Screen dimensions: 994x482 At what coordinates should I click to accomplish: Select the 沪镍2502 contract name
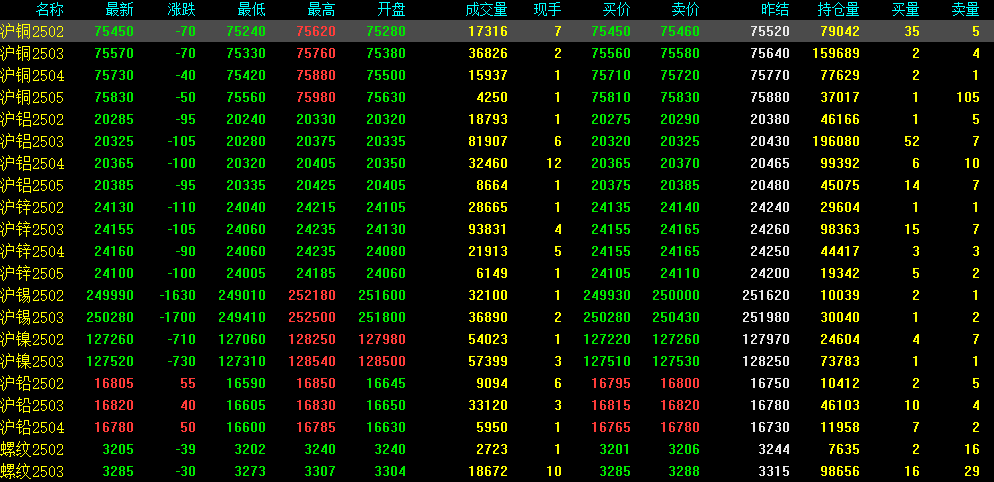(32, 339)
